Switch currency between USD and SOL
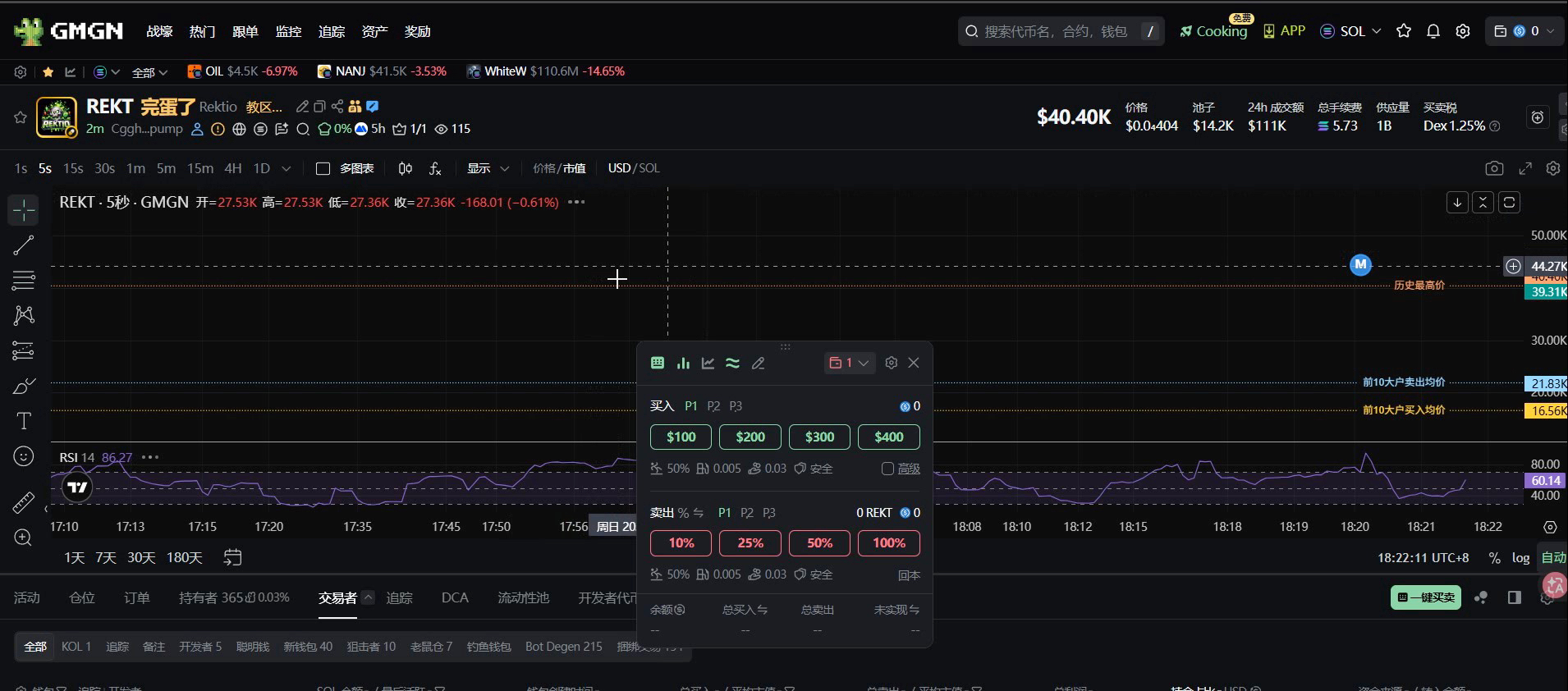The height and width of the screenshot is (691, 1568). [634, 168]
